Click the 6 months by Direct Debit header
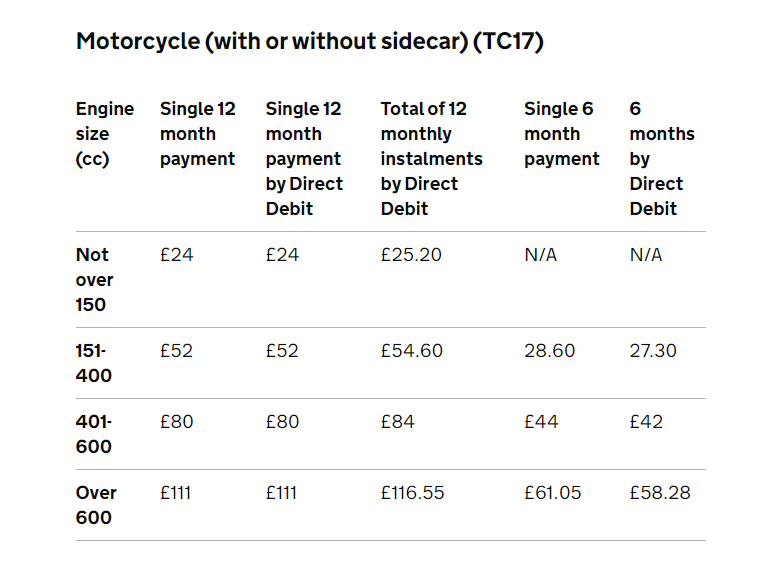 pyautogui.click(x=662, y=159)
